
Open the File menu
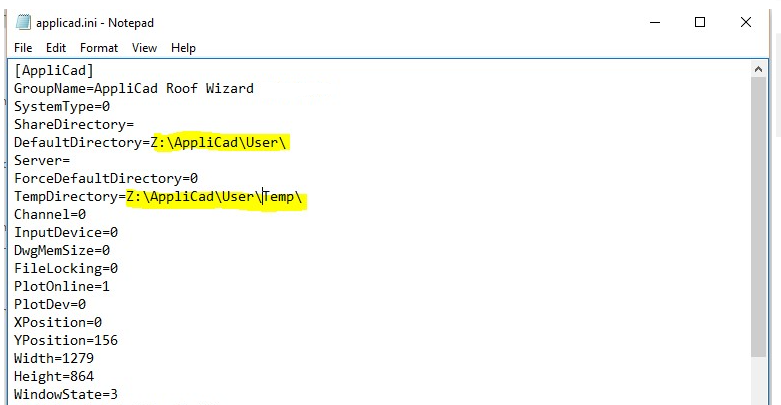tap(23, 48)
